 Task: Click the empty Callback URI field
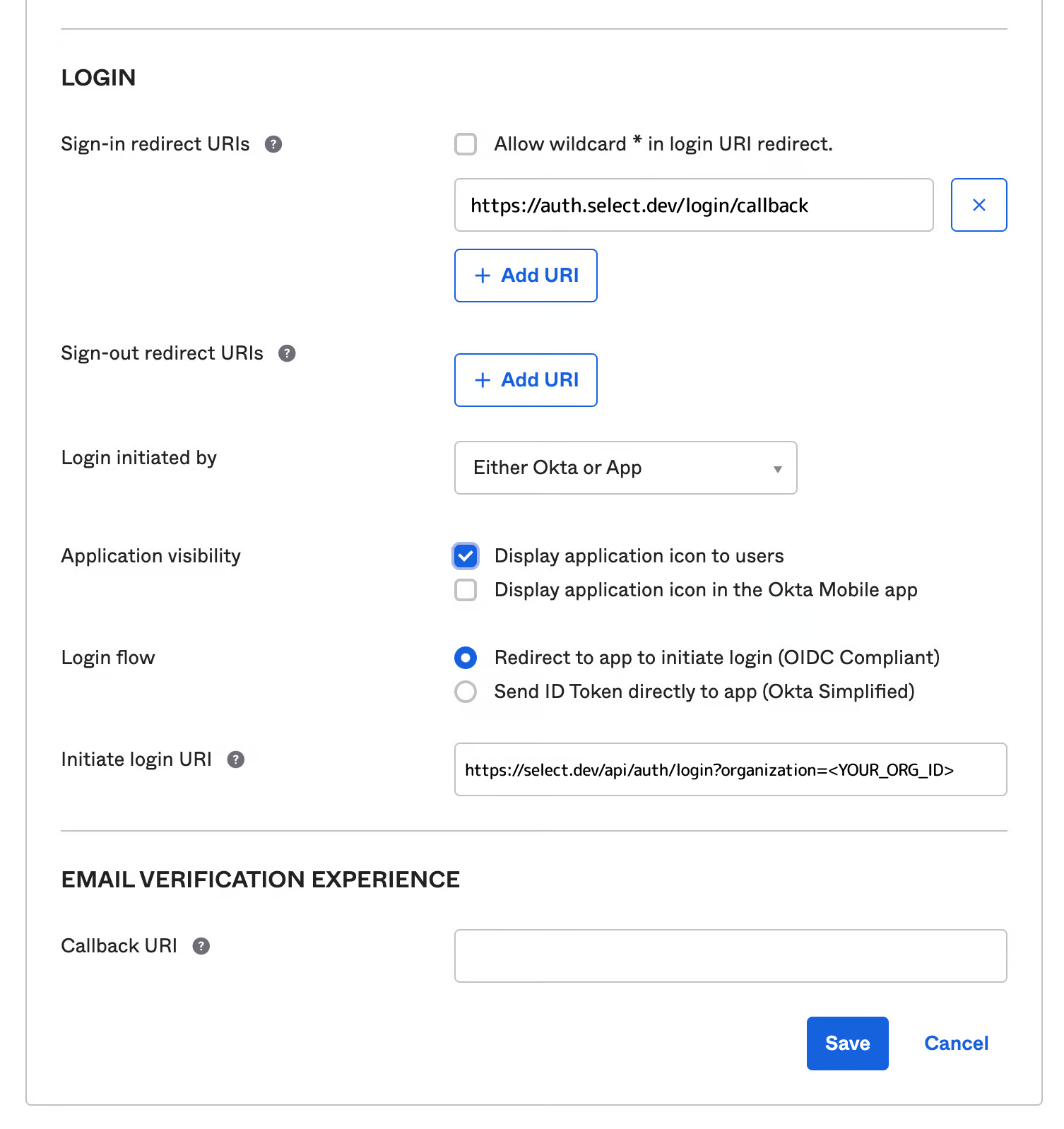coord(731,956)
